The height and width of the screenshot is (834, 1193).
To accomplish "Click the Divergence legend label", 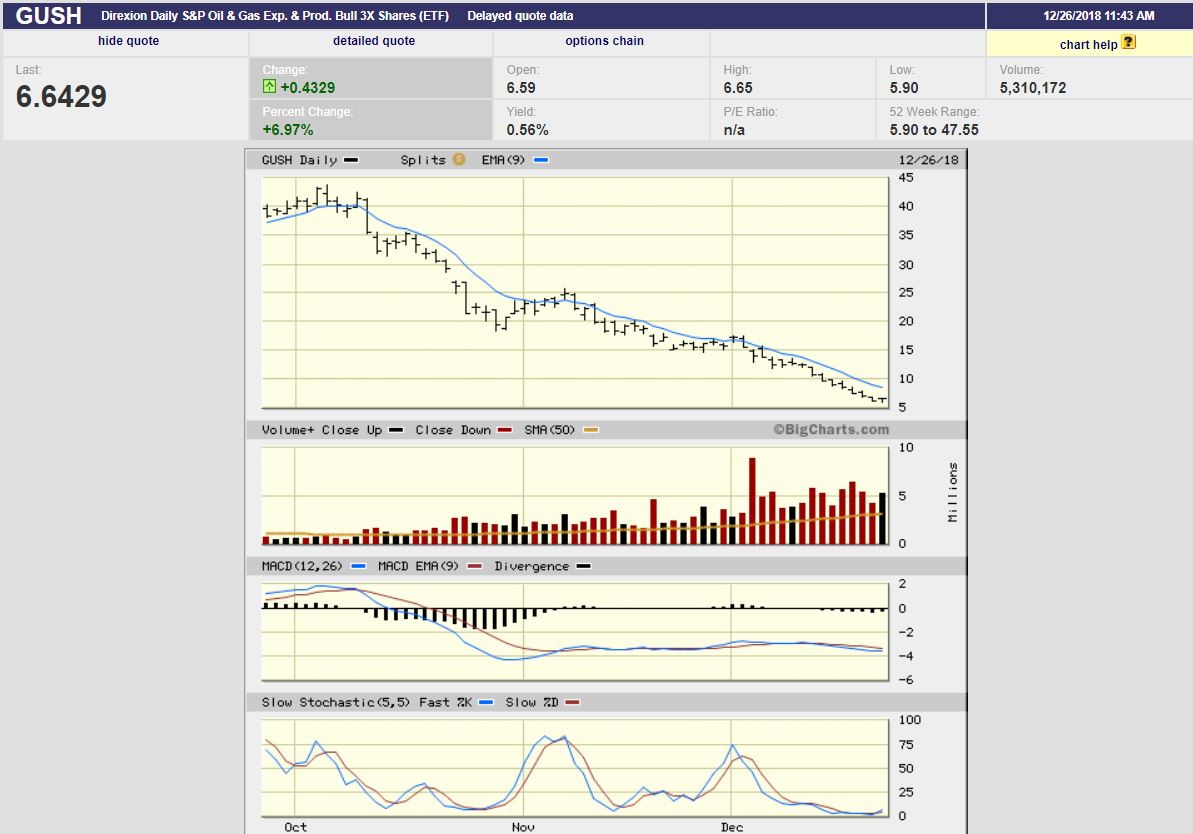I will click(531, 566).
